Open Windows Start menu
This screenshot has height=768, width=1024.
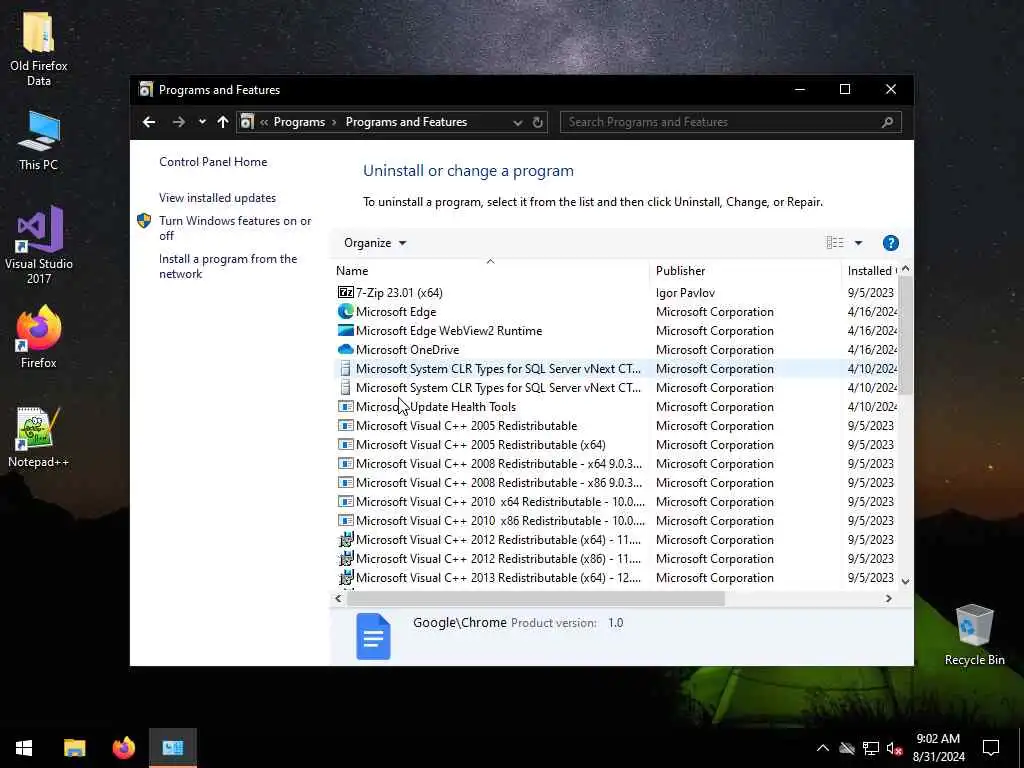pyautogui.click(x=24, y=748)
